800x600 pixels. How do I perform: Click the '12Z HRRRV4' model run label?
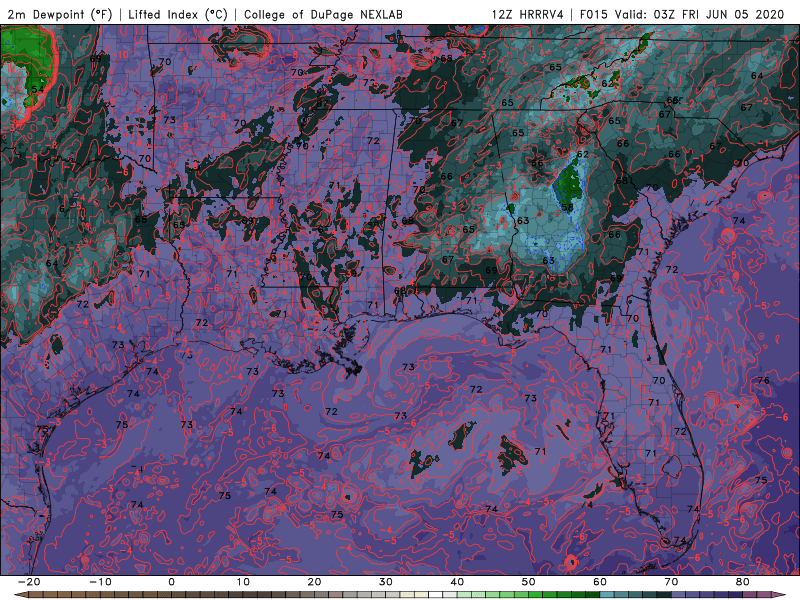(x=528, y=14)
